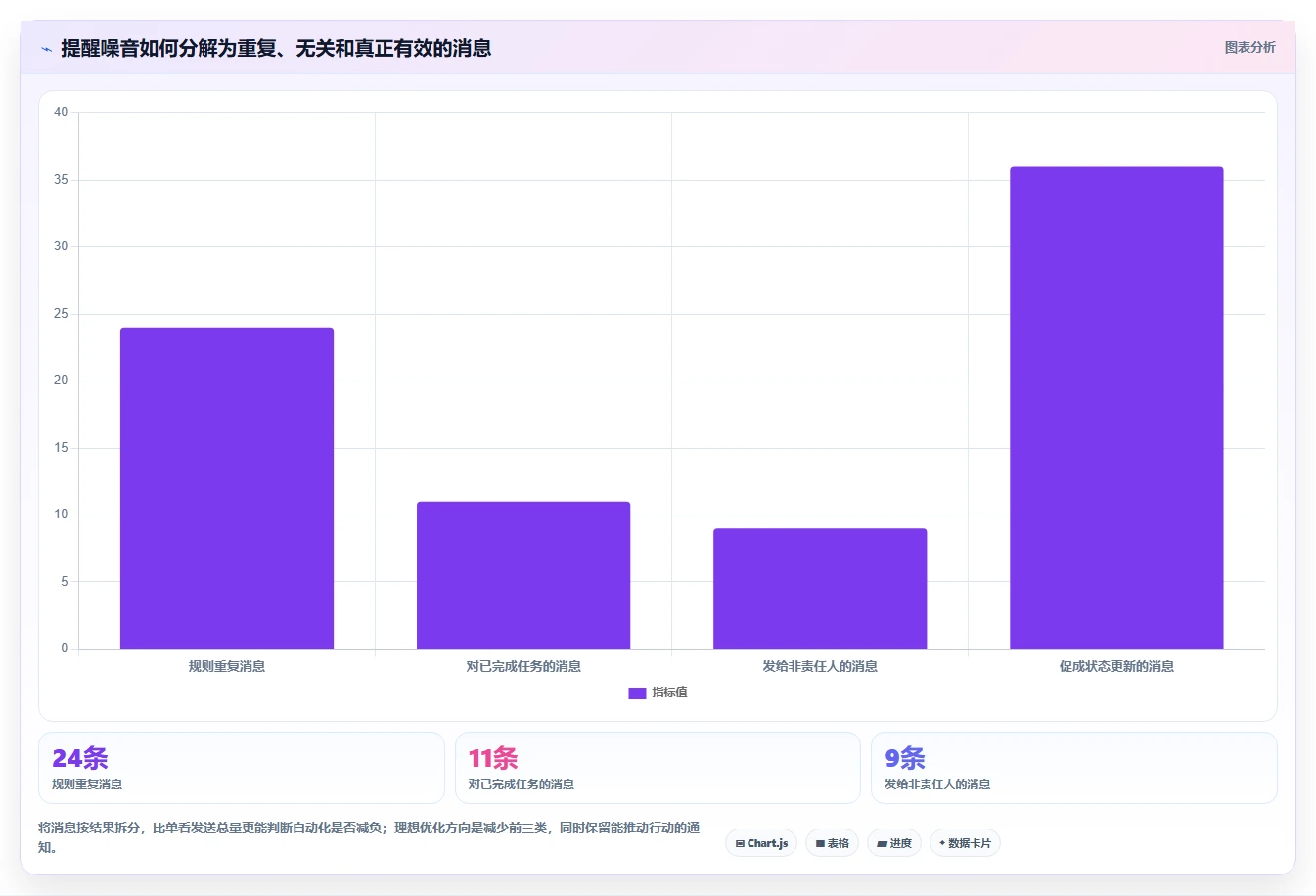The height and width of the screenshot is (896, 1316).
Task: Click the 数据卡片 tag chip
Action: coord(965,843)
